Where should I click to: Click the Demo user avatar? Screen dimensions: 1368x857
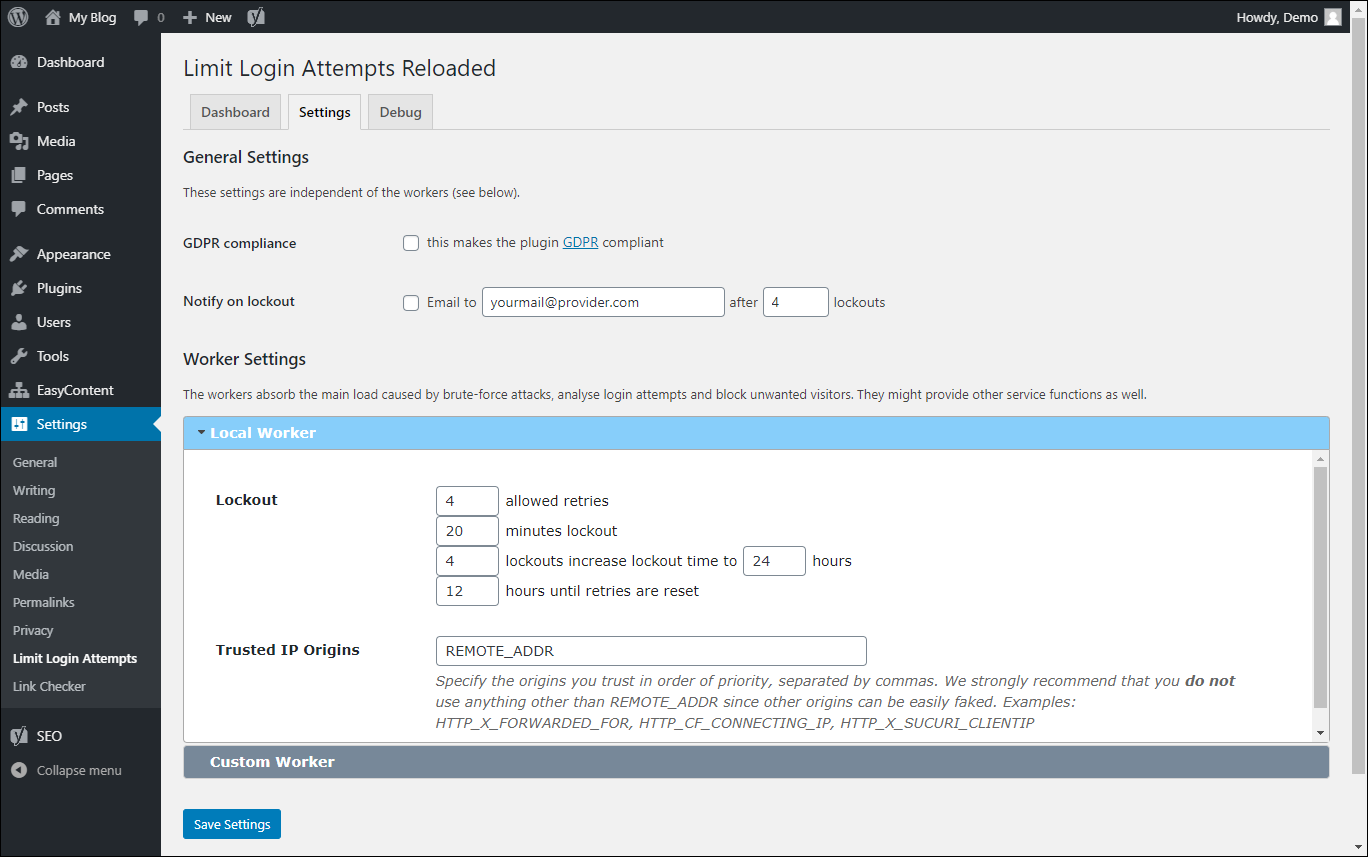click(x=1333, y=17)
